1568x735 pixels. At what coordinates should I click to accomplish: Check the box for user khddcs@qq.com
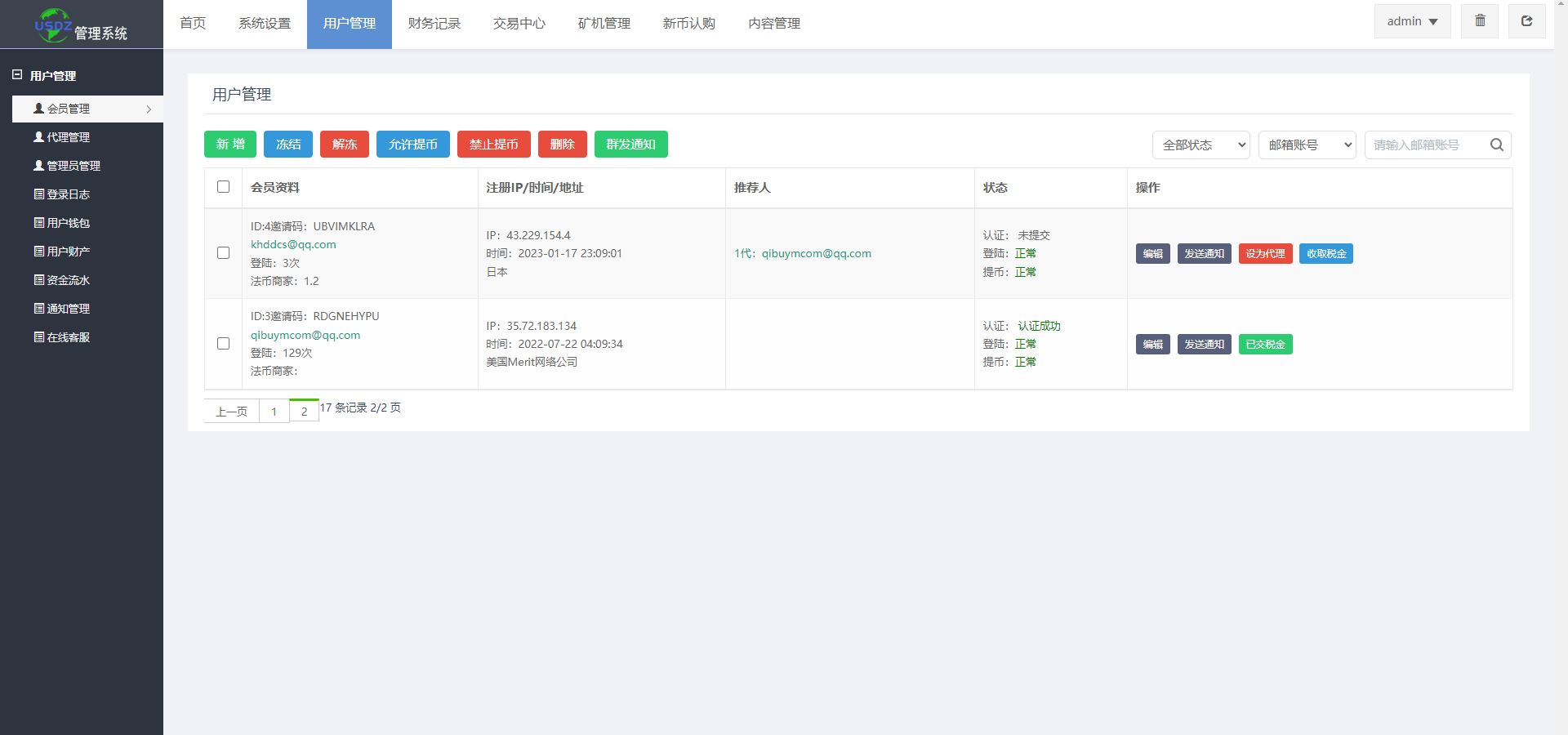coord(223,253)
